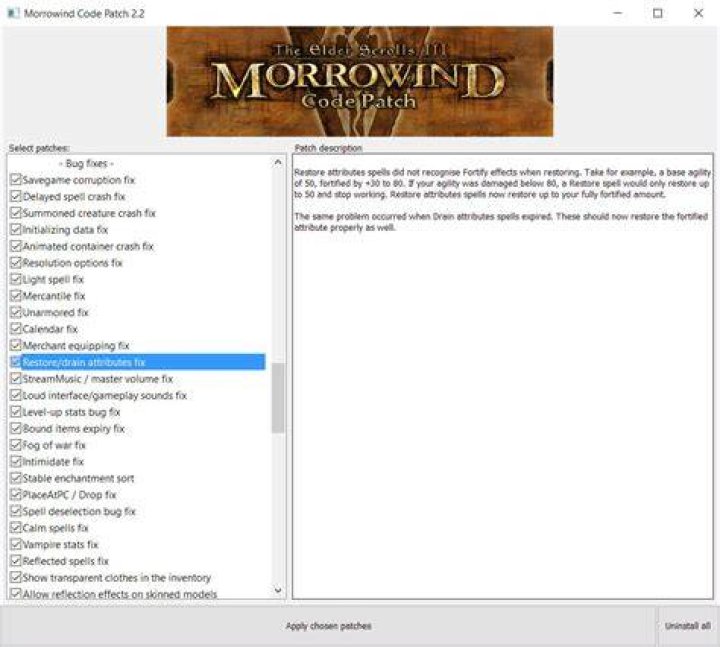Select the 'Restore/drain attributes fix' label
The width and height of the screenshot is (720, 647).
(x=84, y=362)
